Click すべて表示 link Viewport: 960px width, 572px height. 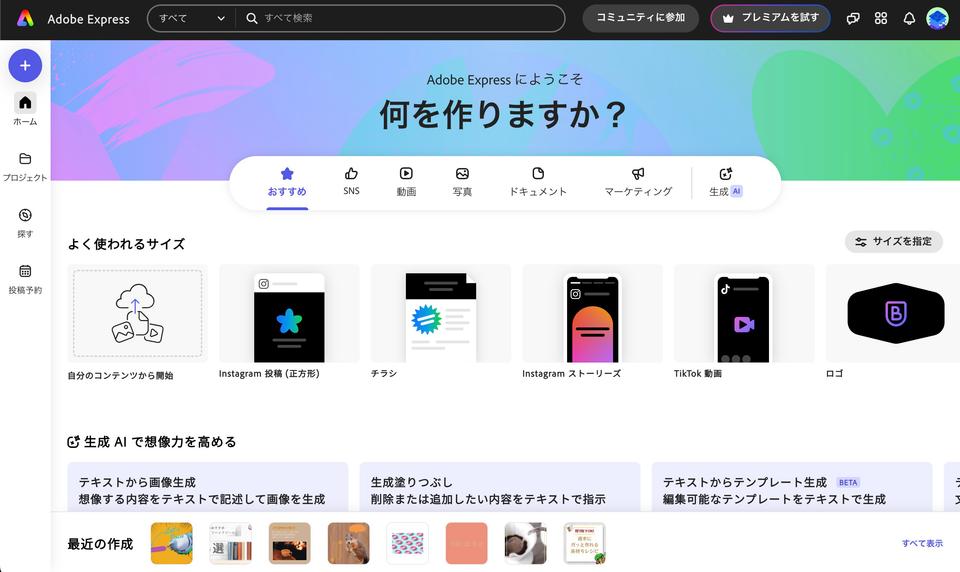coord(922,543)
